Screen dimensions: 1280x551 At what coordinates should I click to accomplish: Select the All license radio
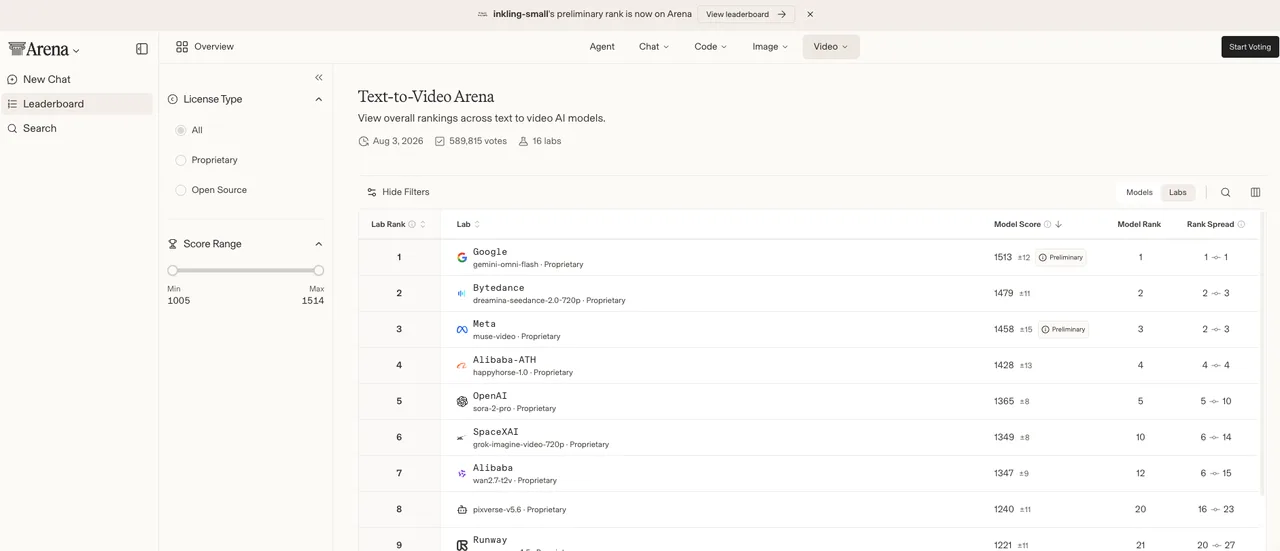tap(181, 130)
